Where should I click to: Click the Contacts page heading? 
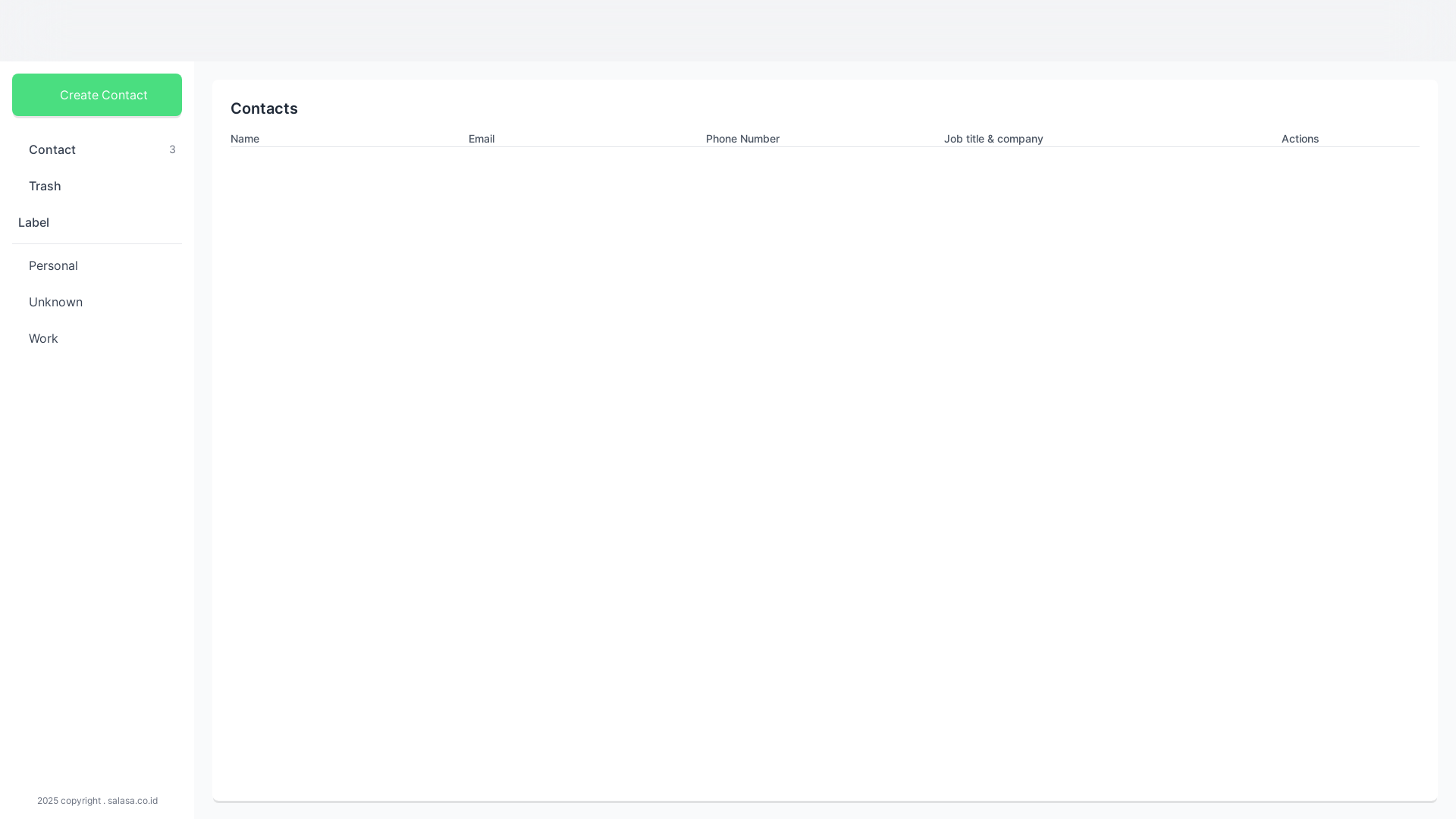coord(264,108)
